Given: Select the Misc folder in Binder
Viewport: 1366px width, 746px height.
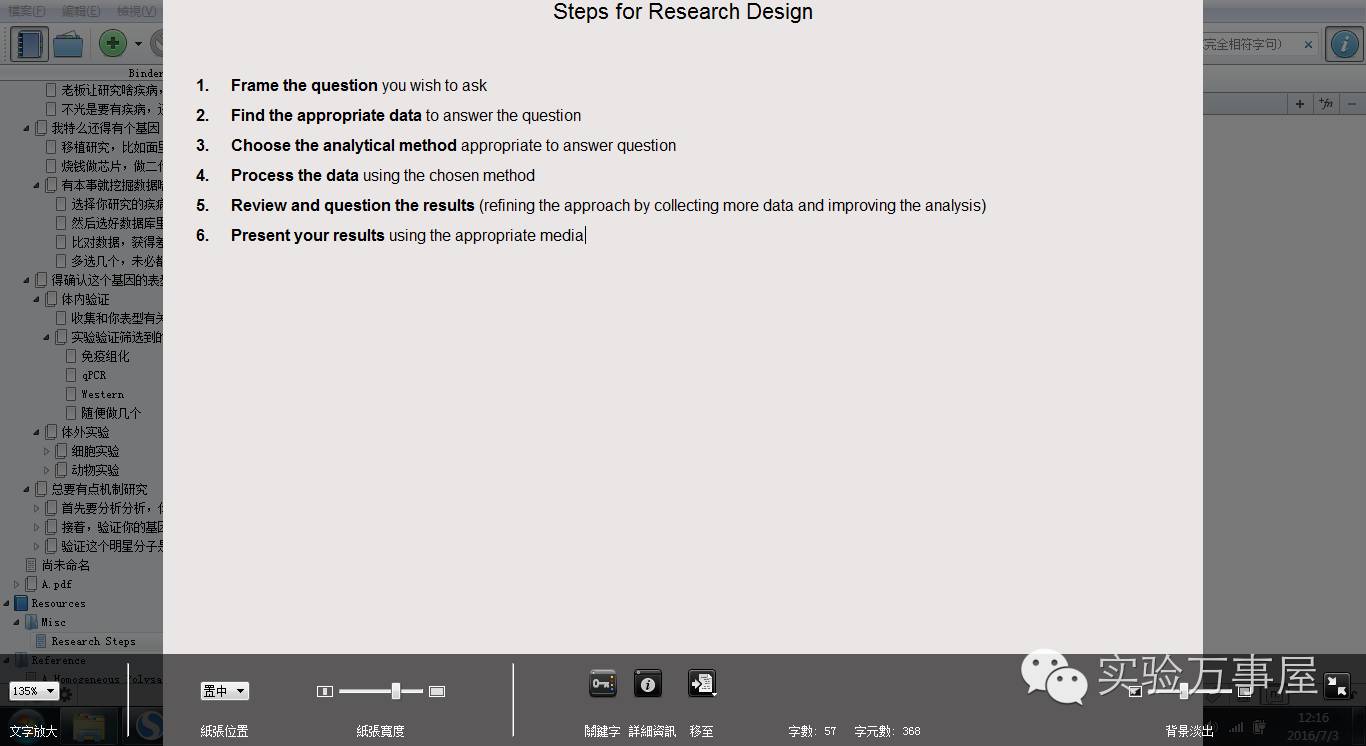Looking at the screenshot, I should [x=54, y=622].
